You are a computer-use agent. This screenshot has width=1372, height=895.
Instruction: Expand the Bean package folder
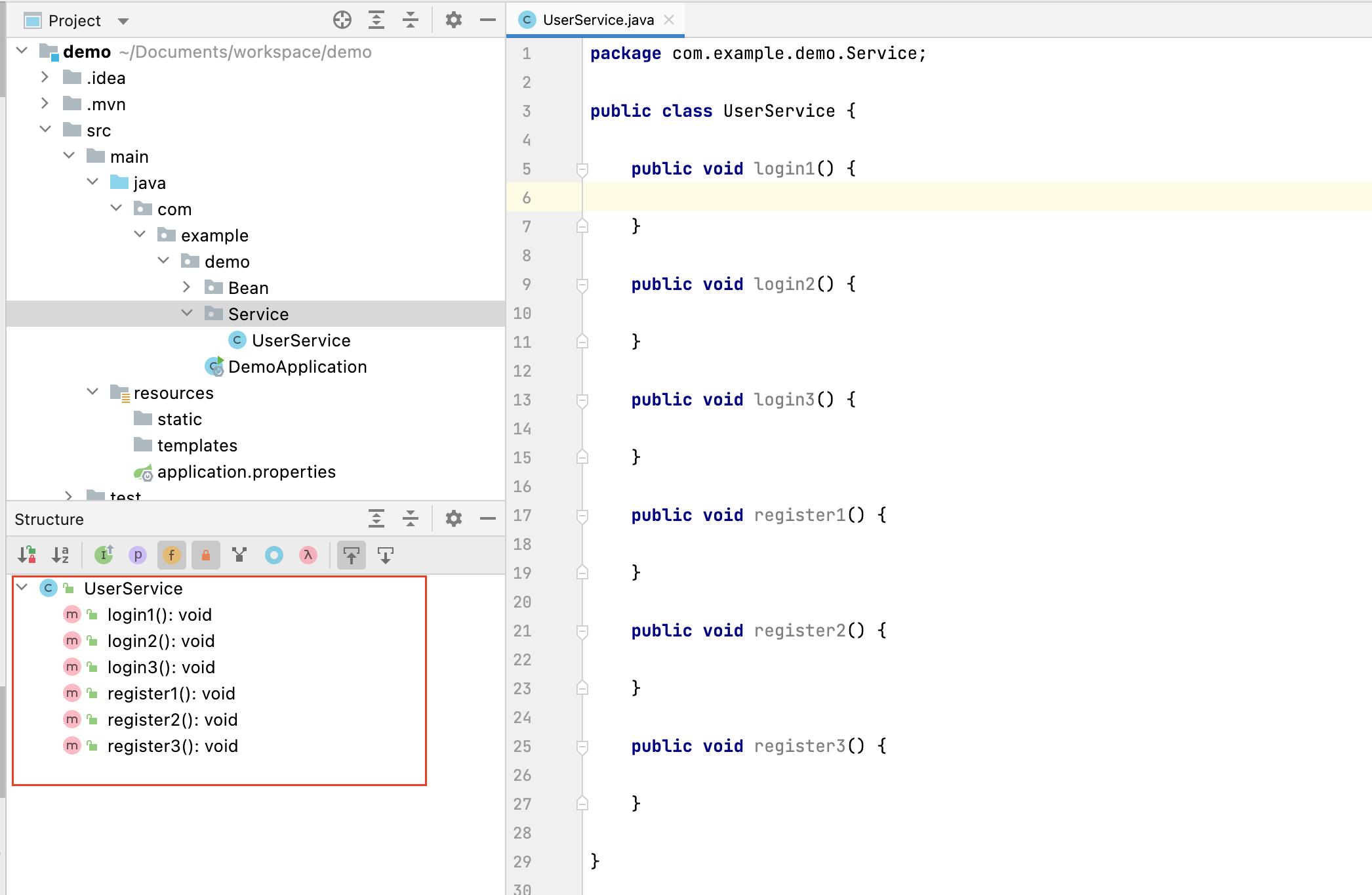tap(187, 287)
